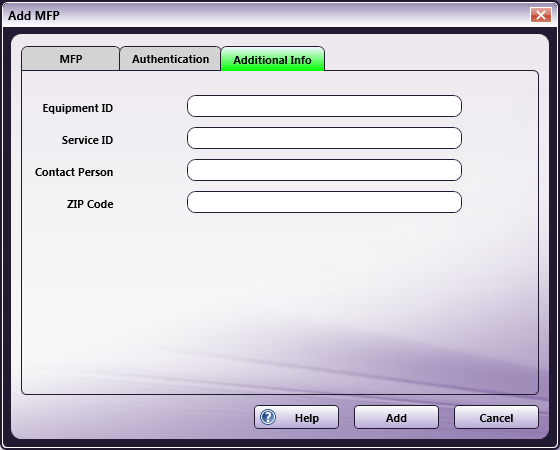Image resolution: width=560 pixels, height=450 pixels.
Task: Click inside the Contact Person field
Action: pyautogui.click(x=324, y=170)
